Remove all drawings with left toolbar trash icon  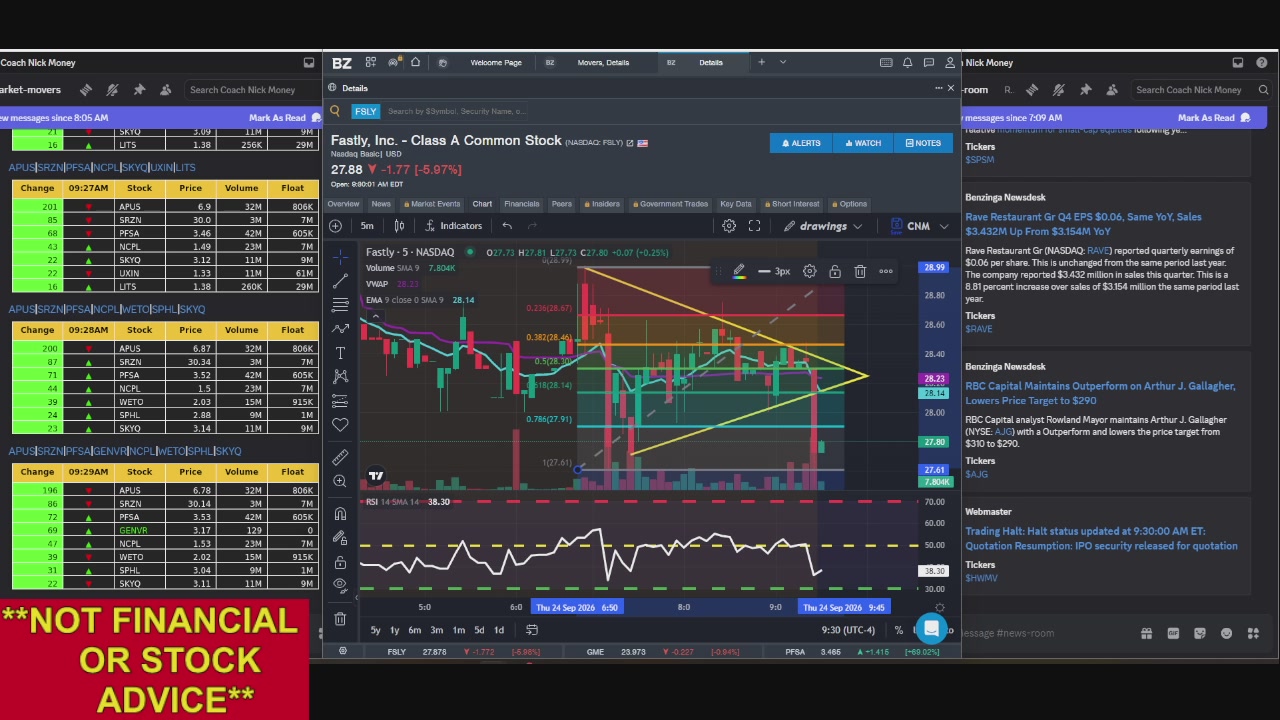340,619
